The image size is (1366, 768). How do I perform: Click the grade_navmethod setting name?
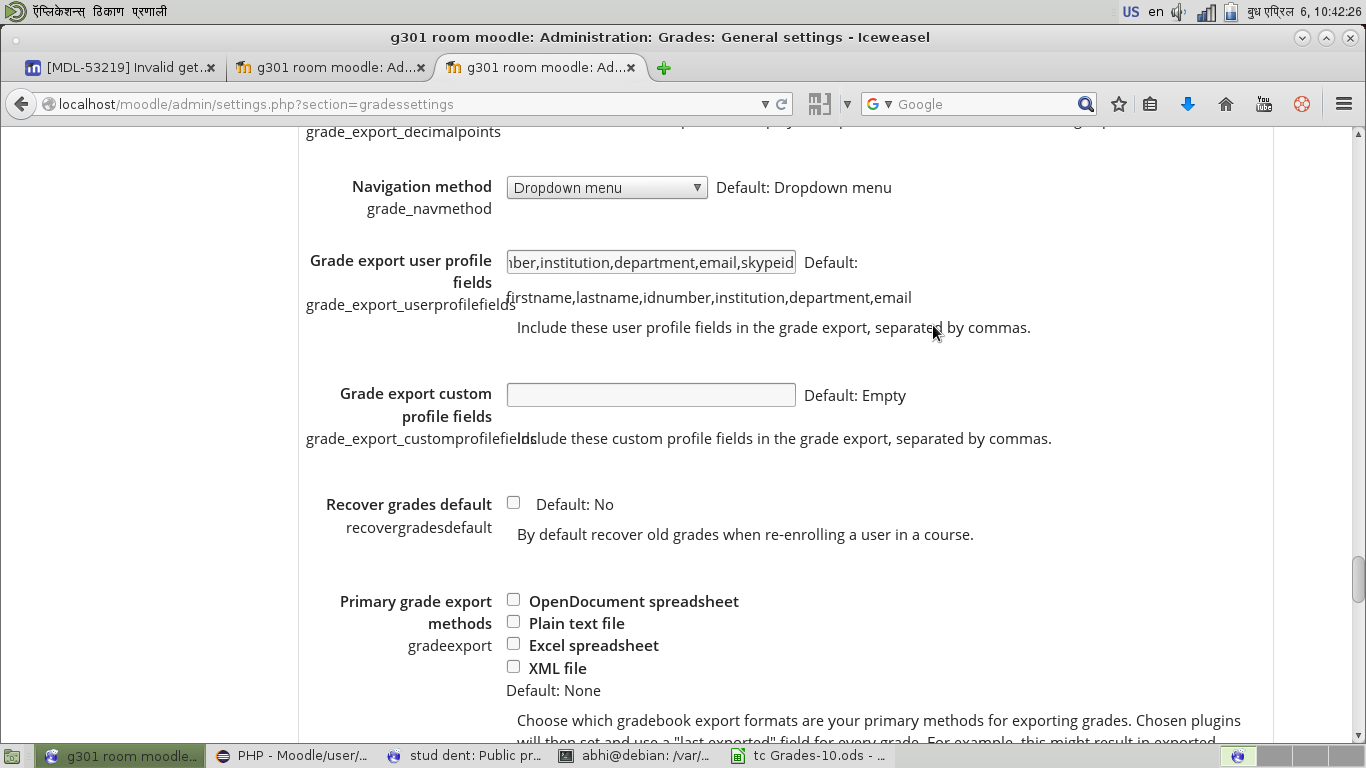429,209
